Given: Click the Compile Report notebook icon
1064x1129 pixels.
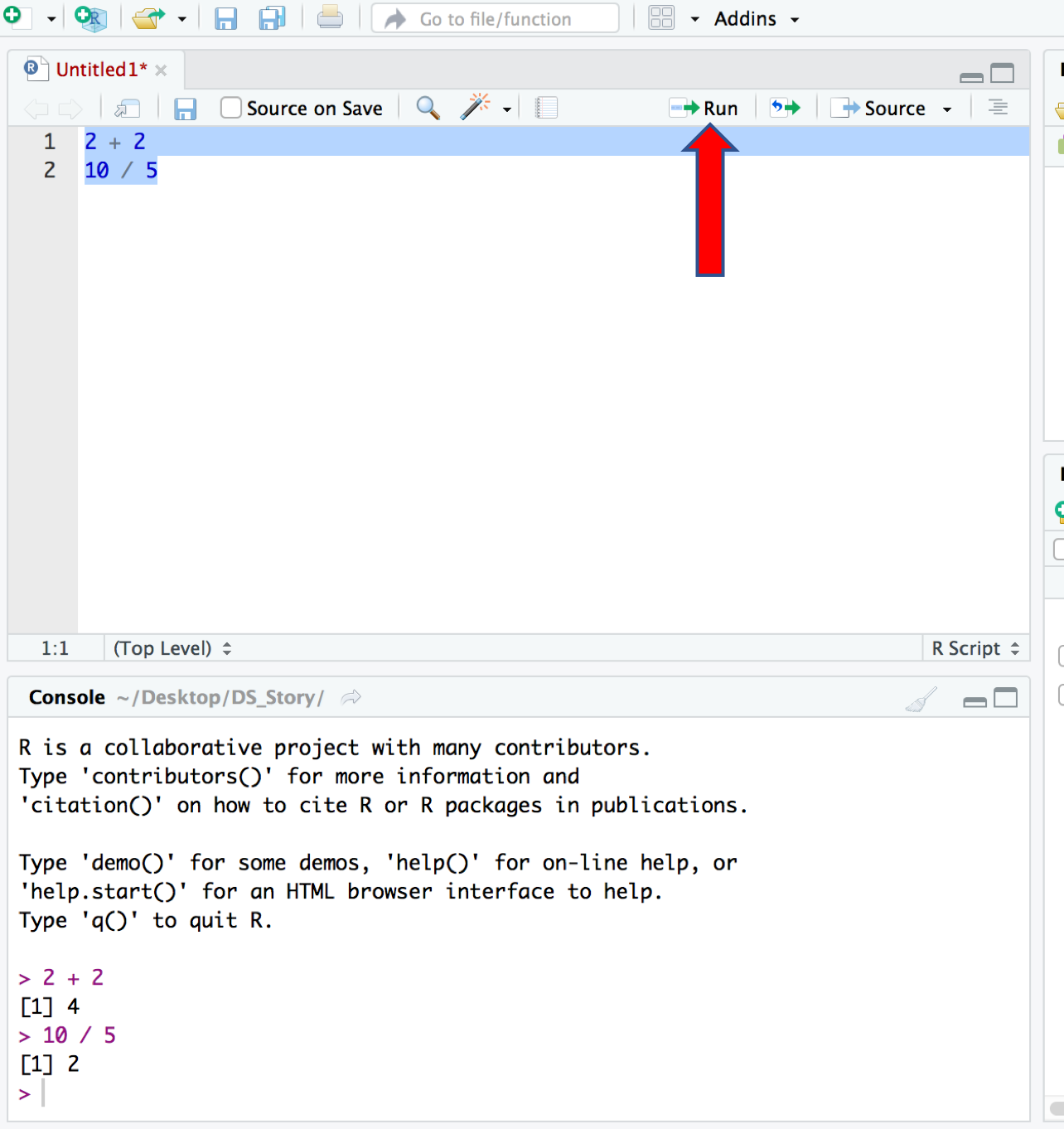Looking at the screenshot, I should pyautogui.click(x=546, y=108).
